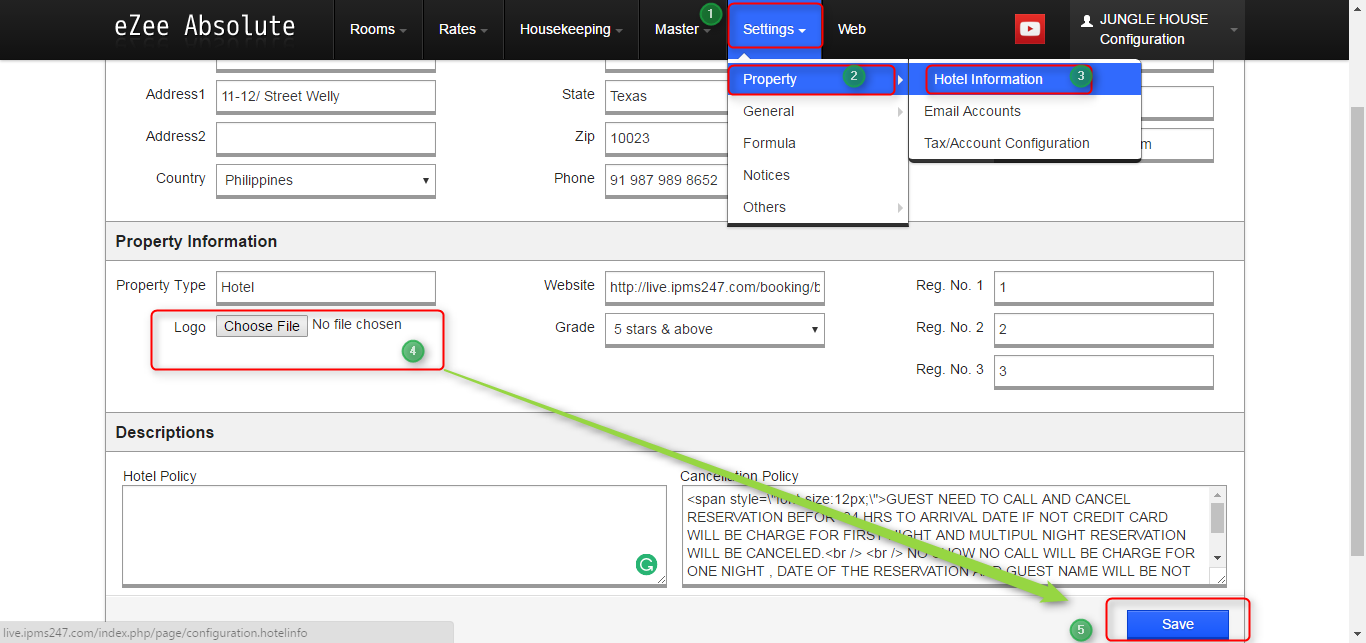Select Property in Settings dropdown

click(x=817, y=79)
